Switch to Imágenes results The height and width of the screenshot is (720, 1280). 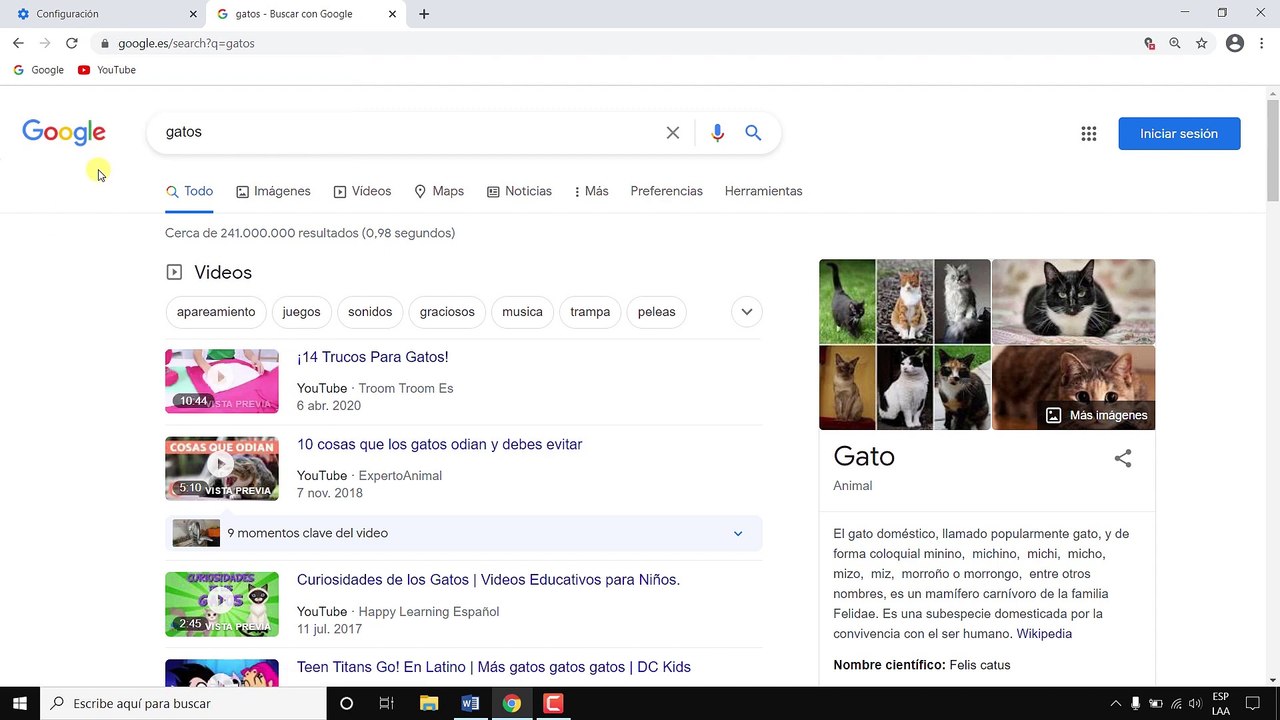273,191
